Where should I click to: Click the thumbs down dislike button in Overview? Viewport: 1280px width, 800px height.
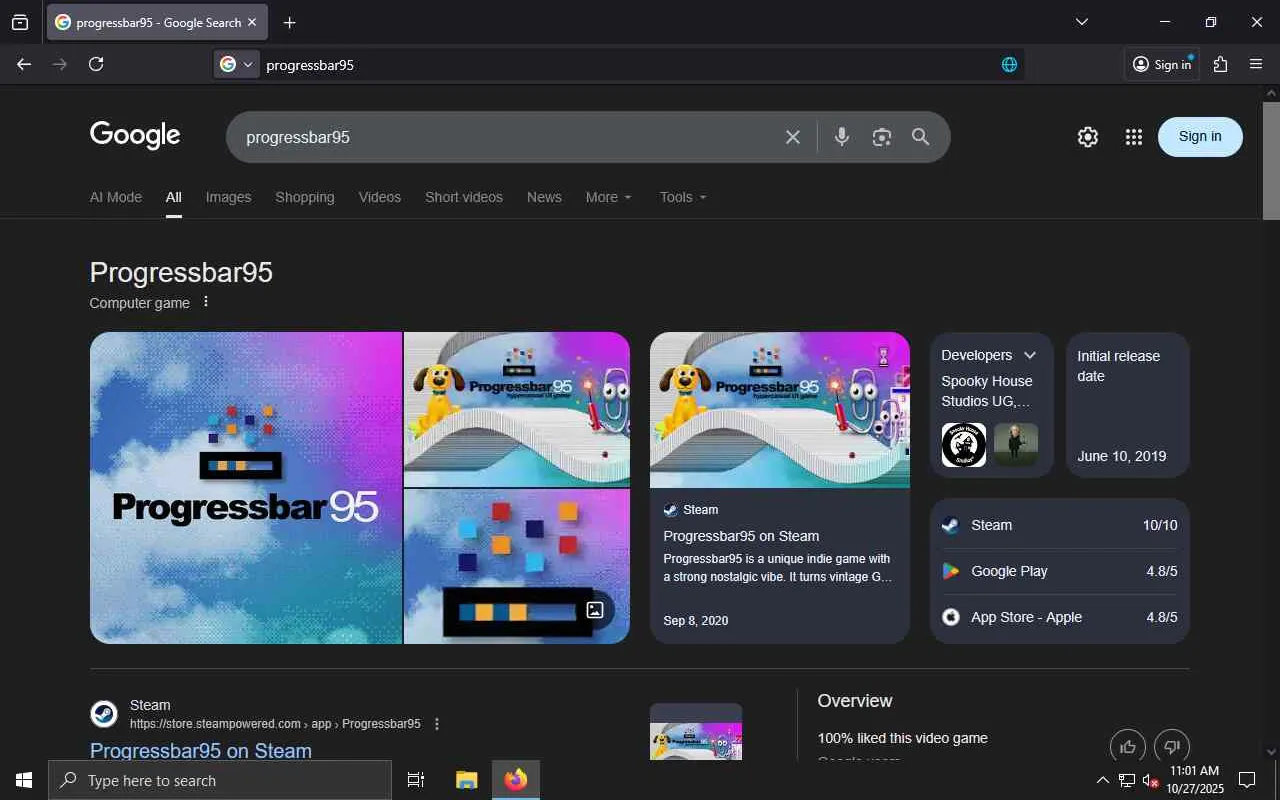tap(1172, 746)
